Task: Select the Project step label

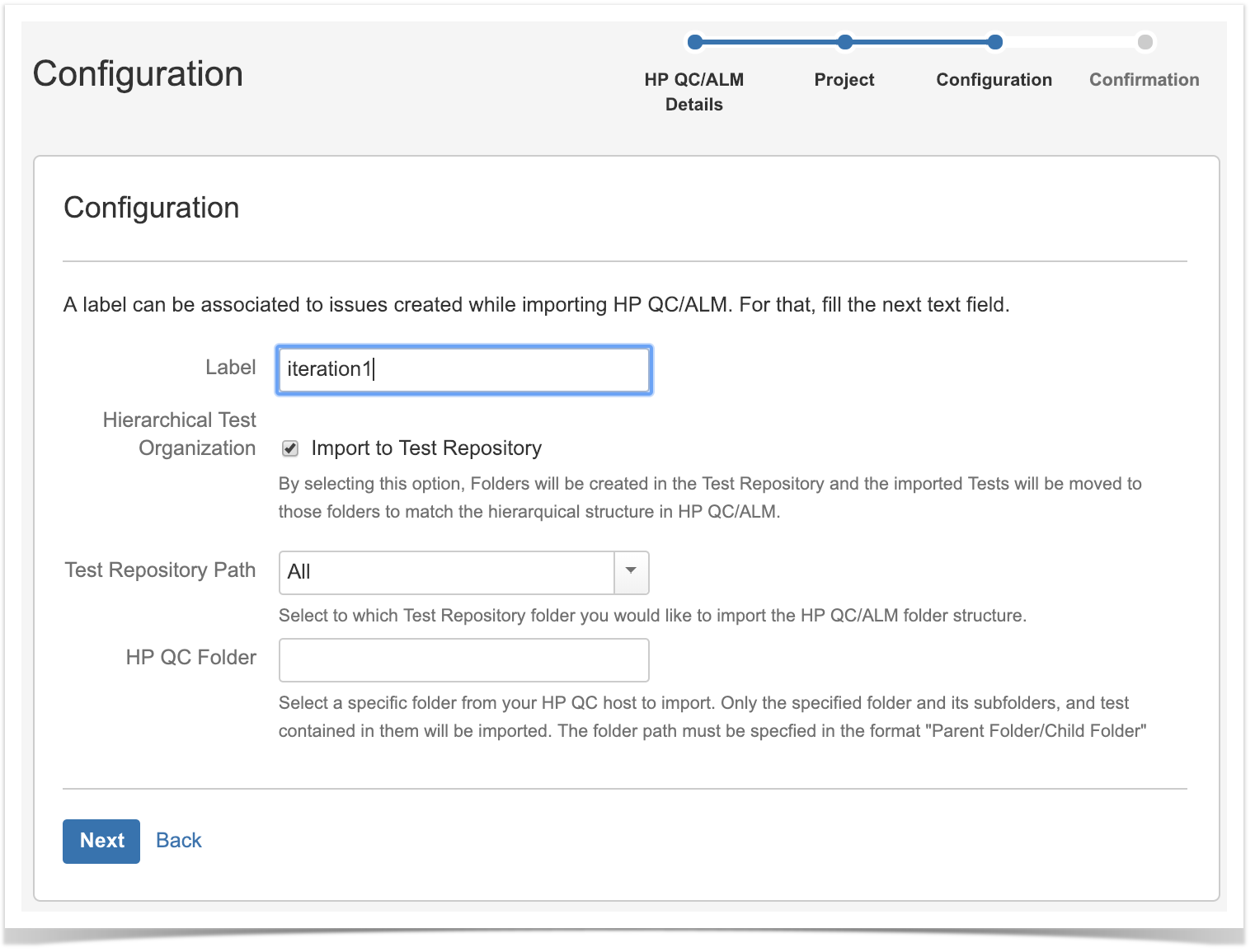Action: coord(844,80)
